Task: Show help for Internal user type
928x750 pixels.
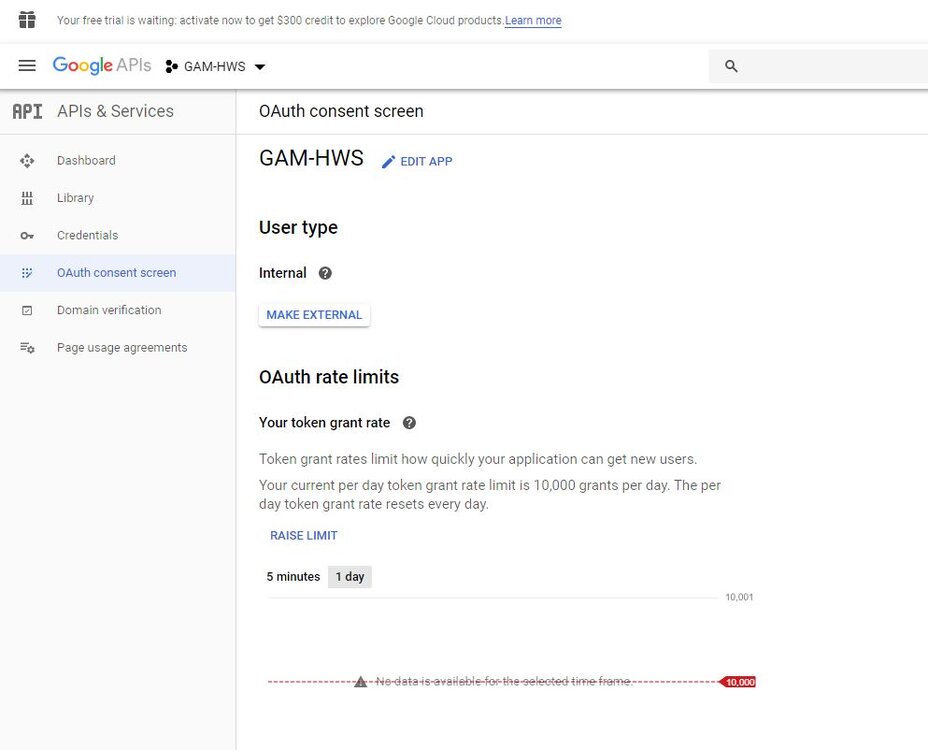Action: coord(325,273)
